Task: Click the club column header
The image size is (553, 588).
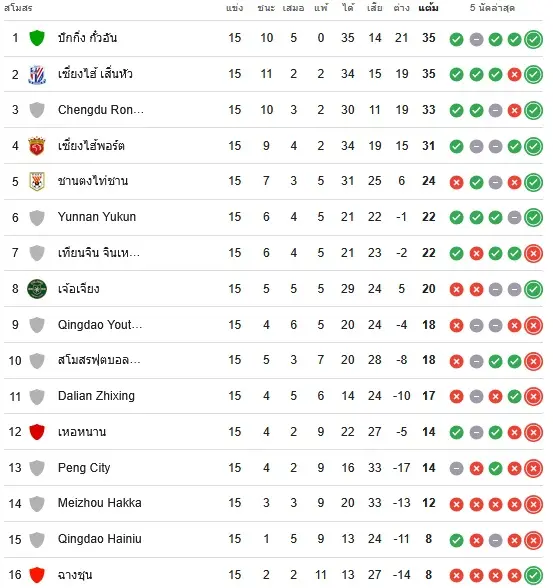Action: tap(18, 8)
